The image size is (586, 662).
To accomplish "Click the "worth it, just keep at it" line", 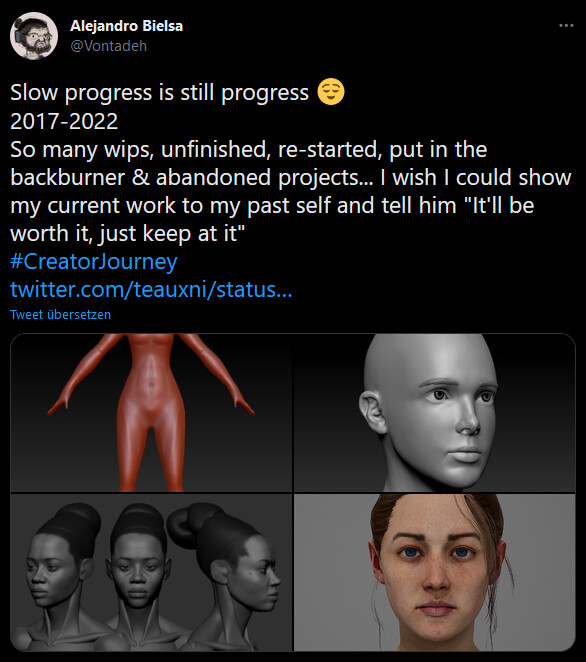I will [x=128, y=233].
